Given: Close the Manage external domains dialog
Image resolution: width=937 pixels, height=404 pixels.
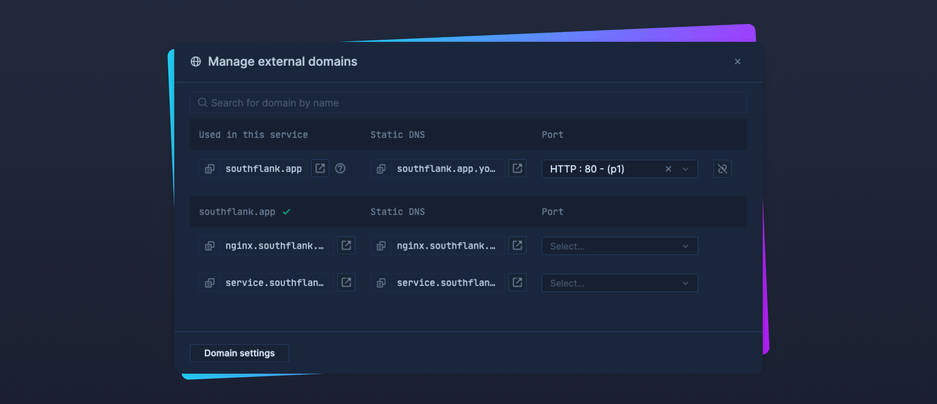Looking at the screenshot, I should (737, 62).
